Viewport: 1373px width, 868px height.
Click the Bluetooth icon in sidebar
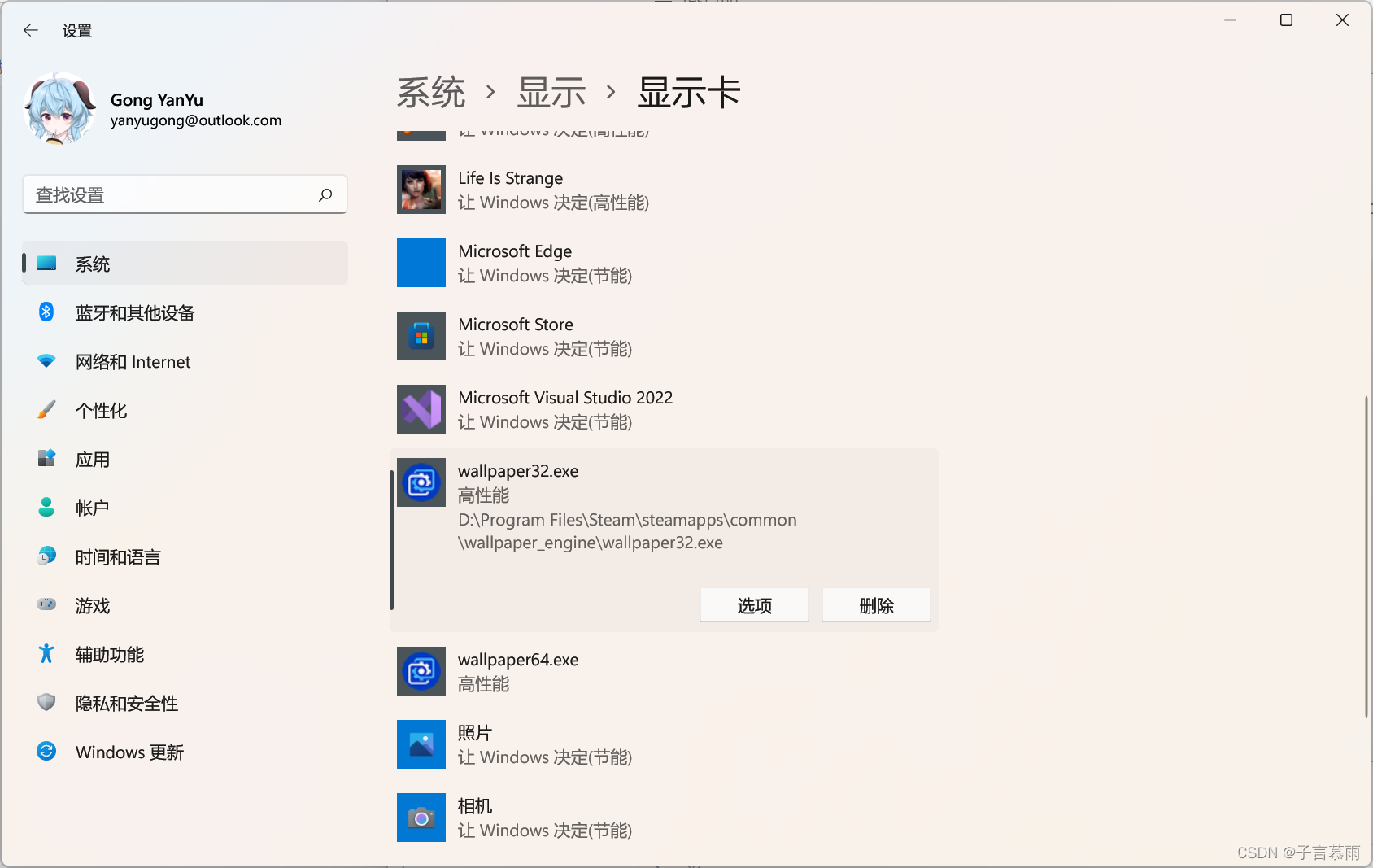[46, 312]
